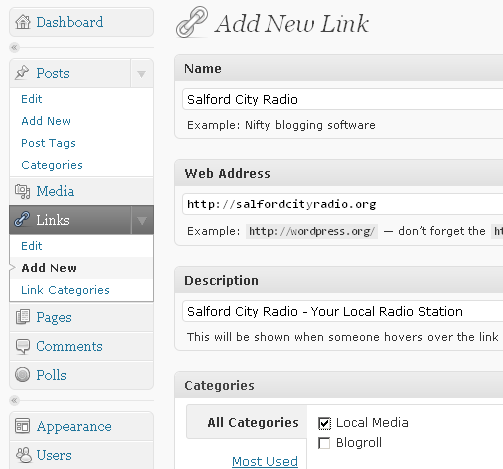Toggle the Posts submenu arrow
Viewport: 503px width, 469px height.
(x=142, y=73)
